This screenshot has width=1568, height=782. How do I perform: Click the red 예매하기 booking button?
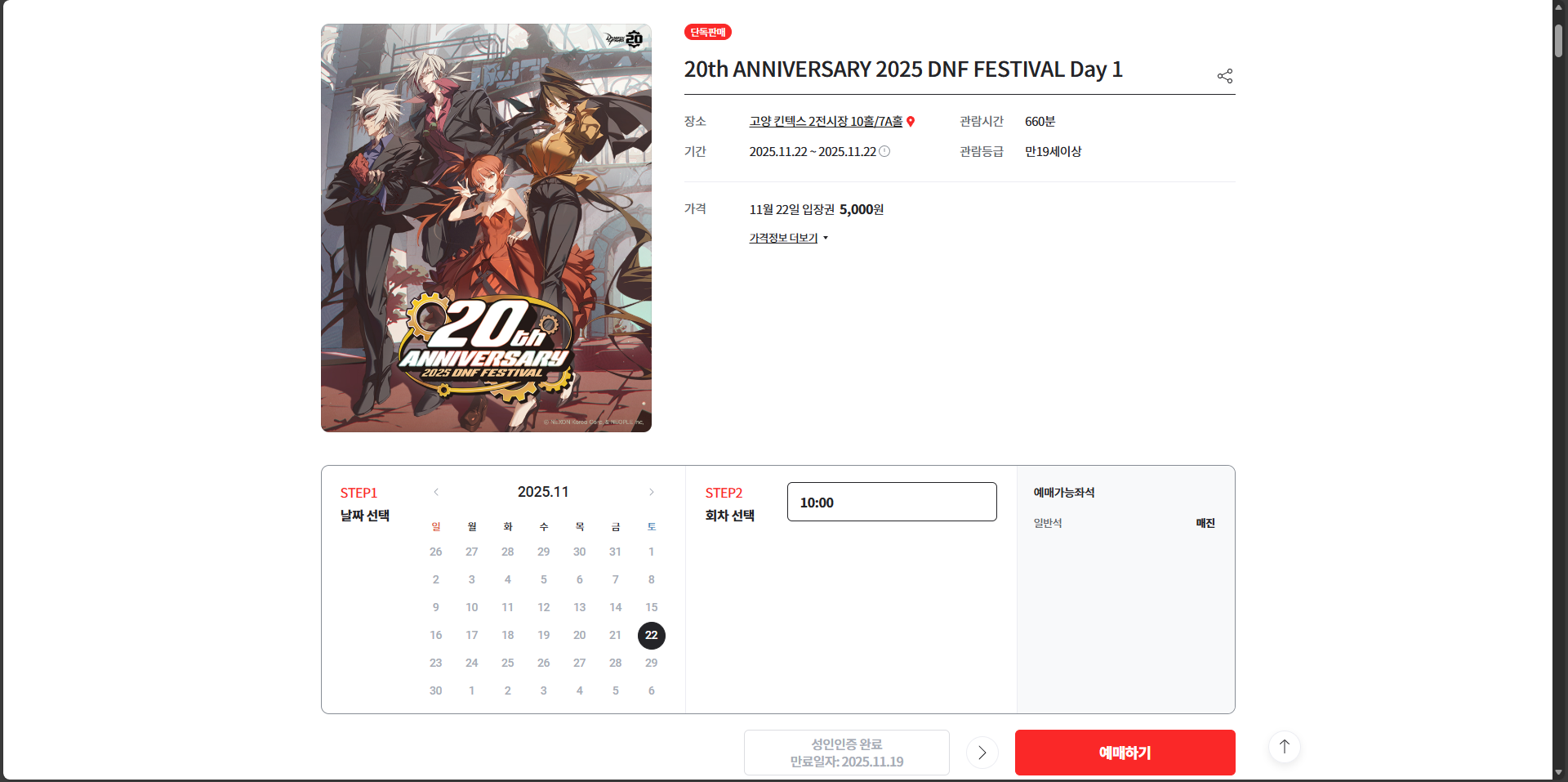[x=1125, y=753]
